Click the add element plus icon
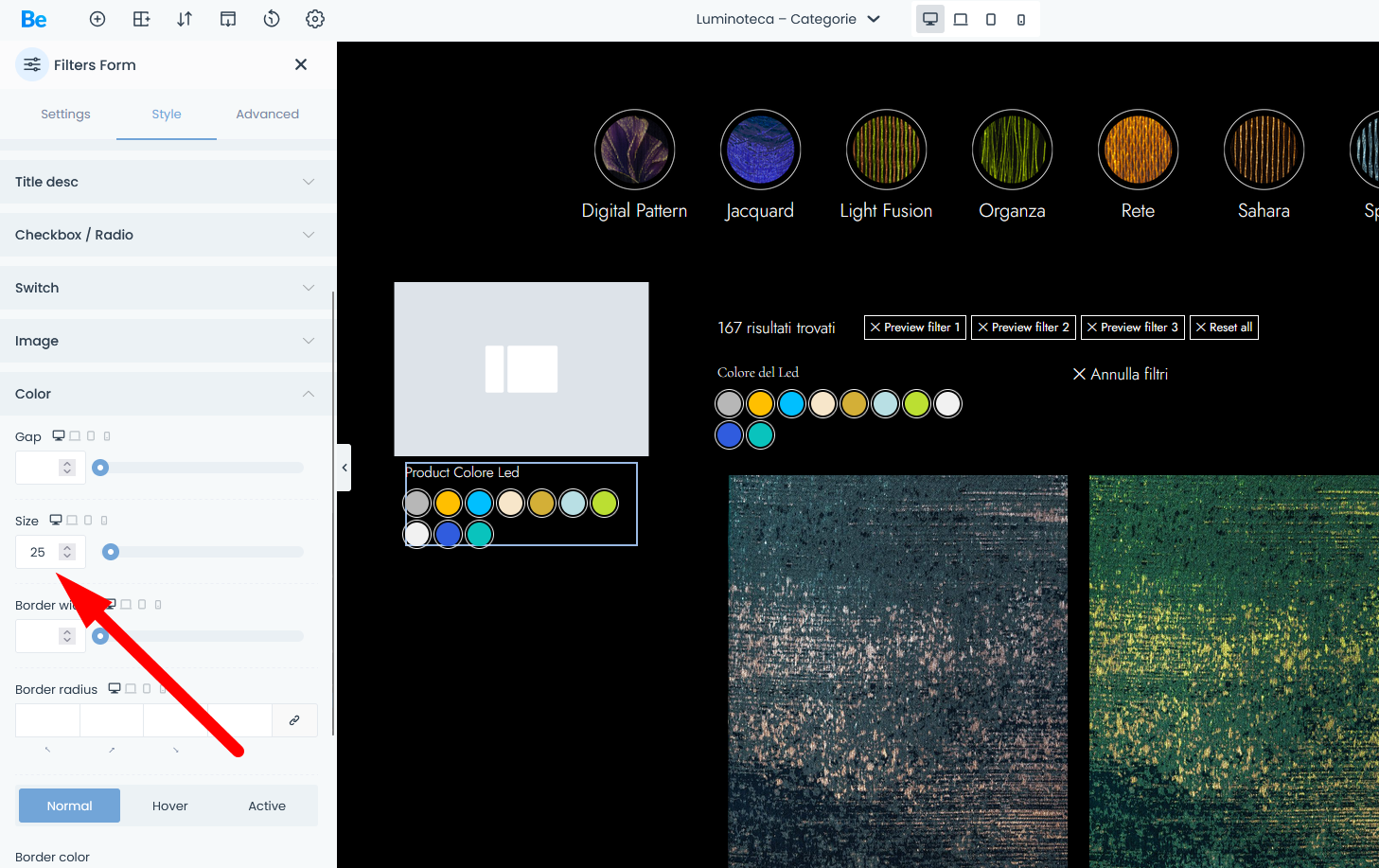The height and width of the screenshot is (868, 1379). [97, 19]
